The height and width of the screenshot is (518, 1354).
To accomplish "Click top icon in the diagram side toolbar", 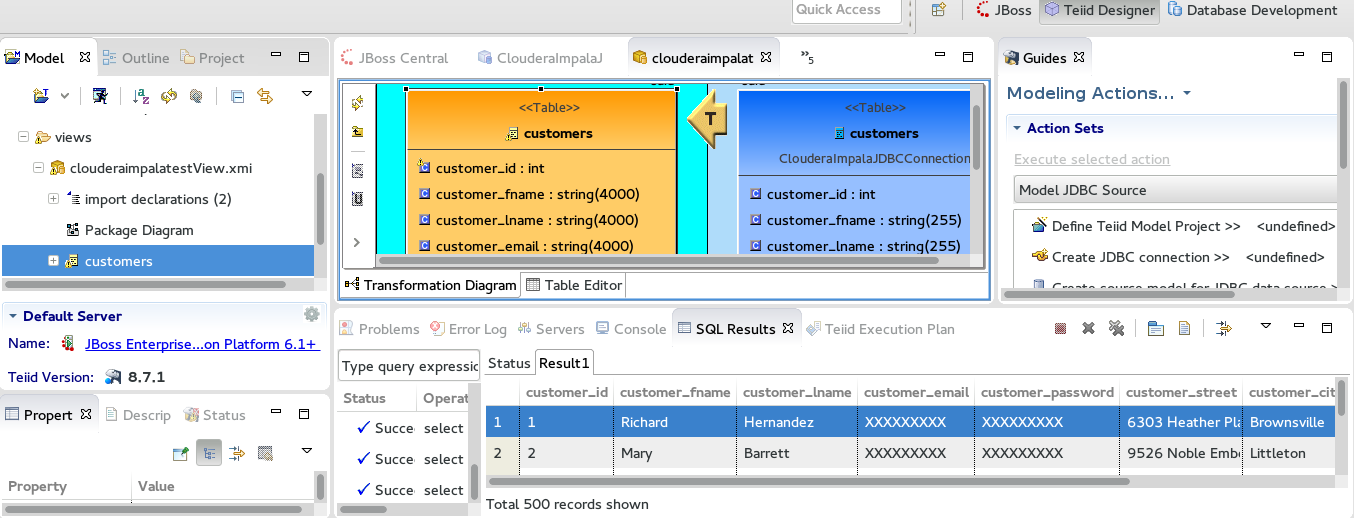I will [x=357, y=102].
